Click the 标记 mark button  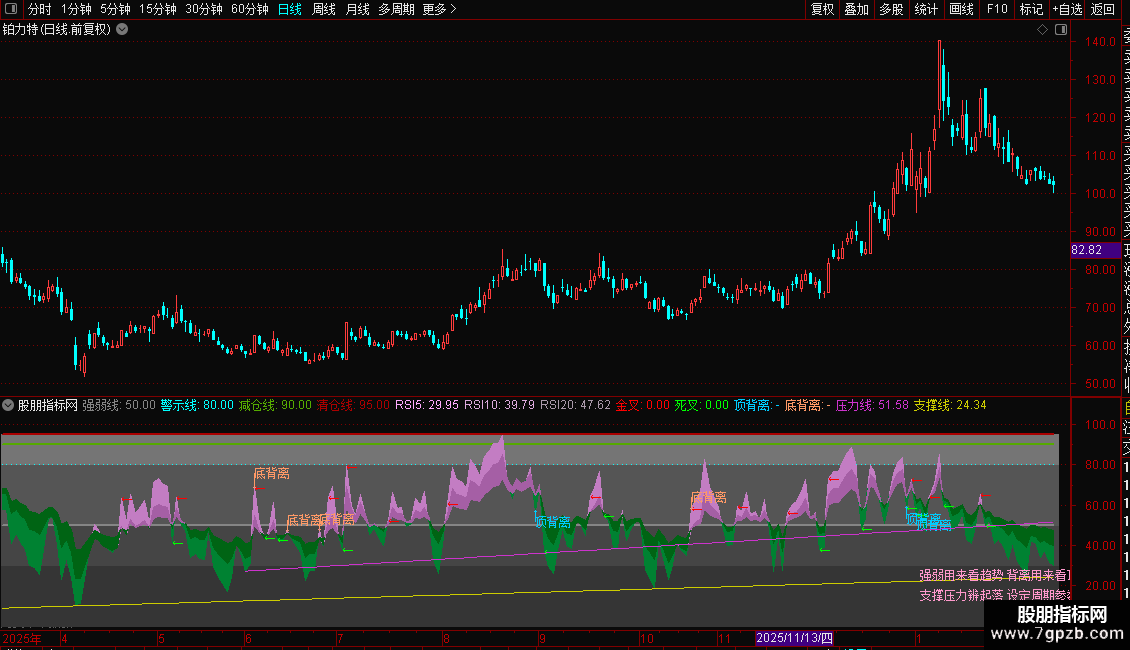click(1031, 9)
